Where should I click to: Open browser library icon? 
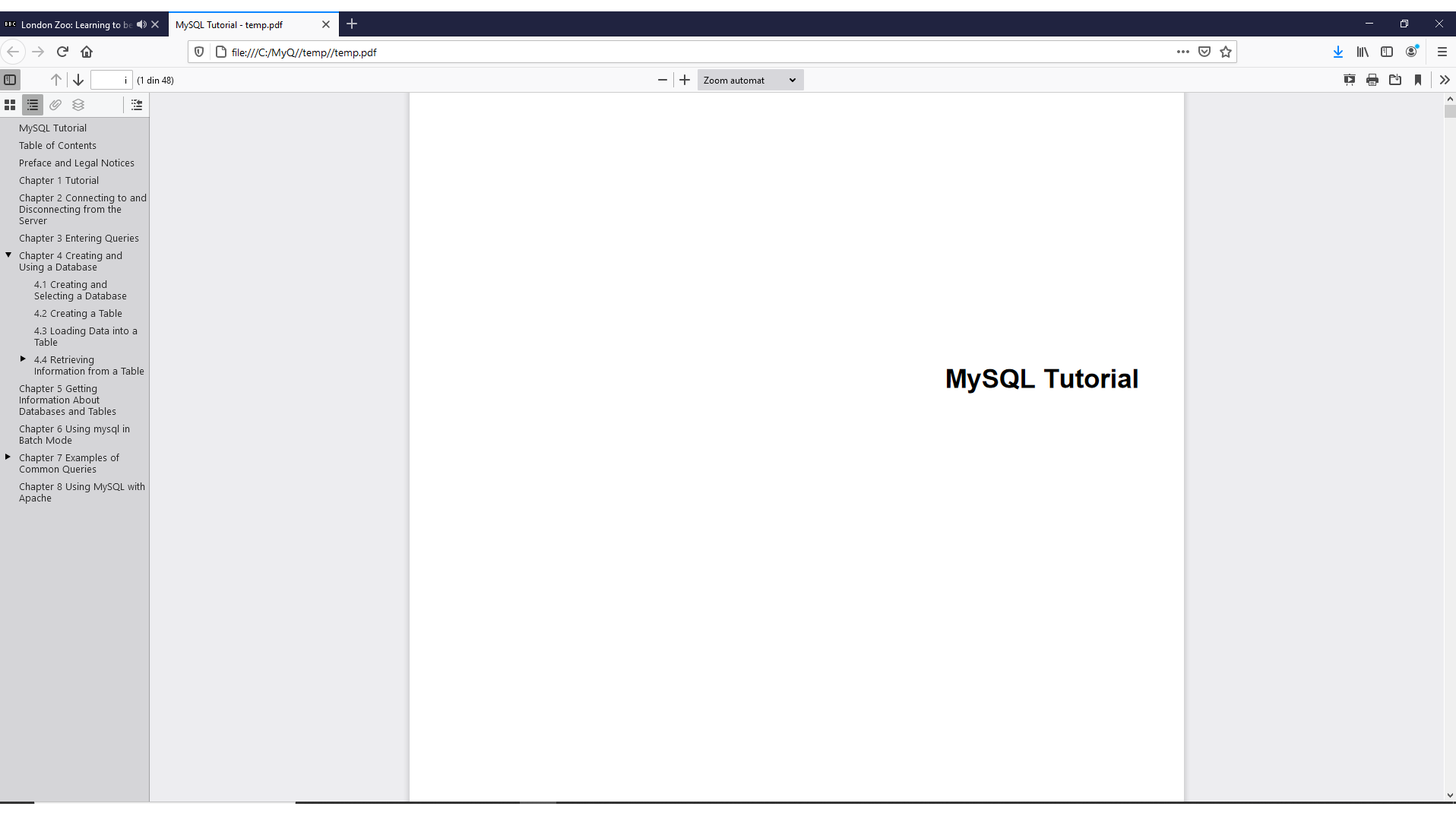1363,52
